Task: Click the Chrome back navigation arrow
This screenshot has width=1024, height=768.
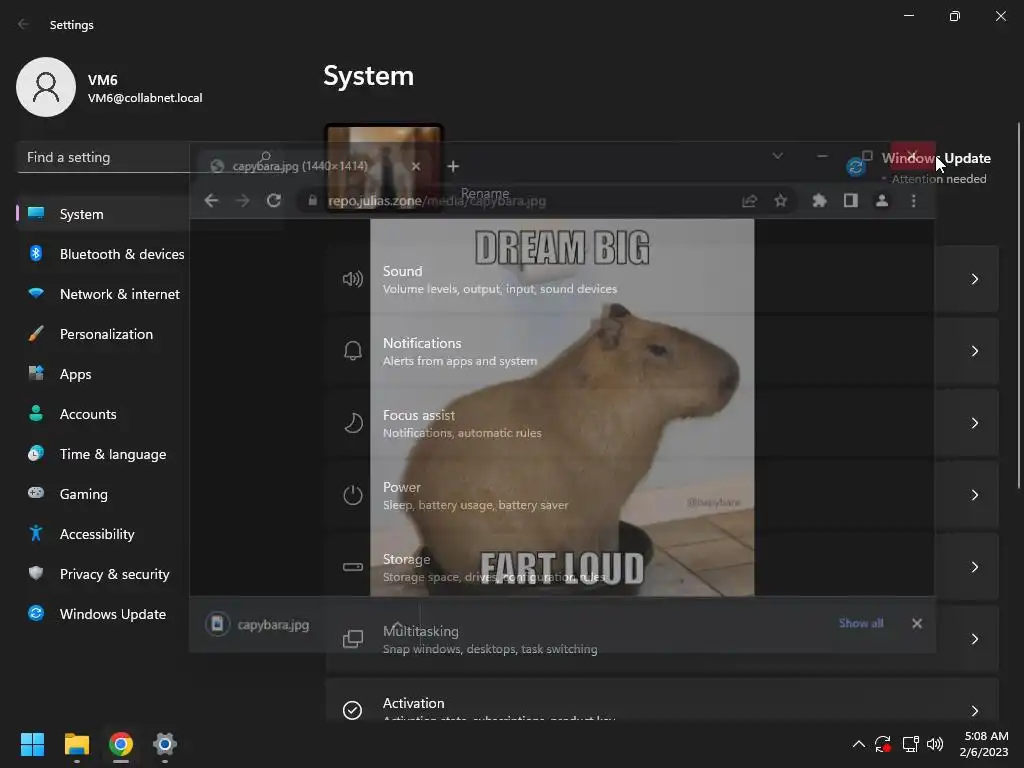Action: (x=211, y=200)
